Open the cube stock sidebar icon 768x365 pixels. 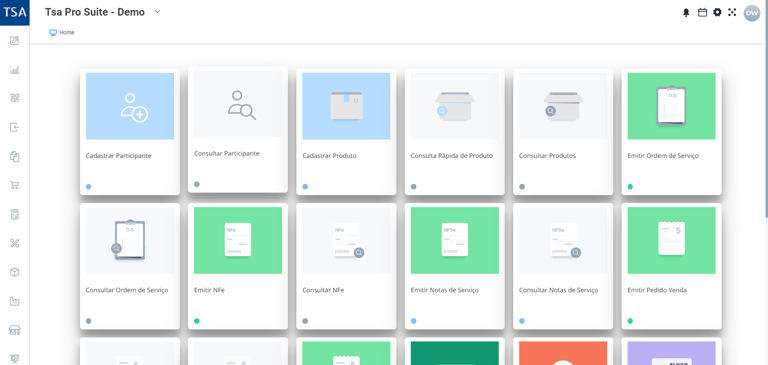[15, 272]
